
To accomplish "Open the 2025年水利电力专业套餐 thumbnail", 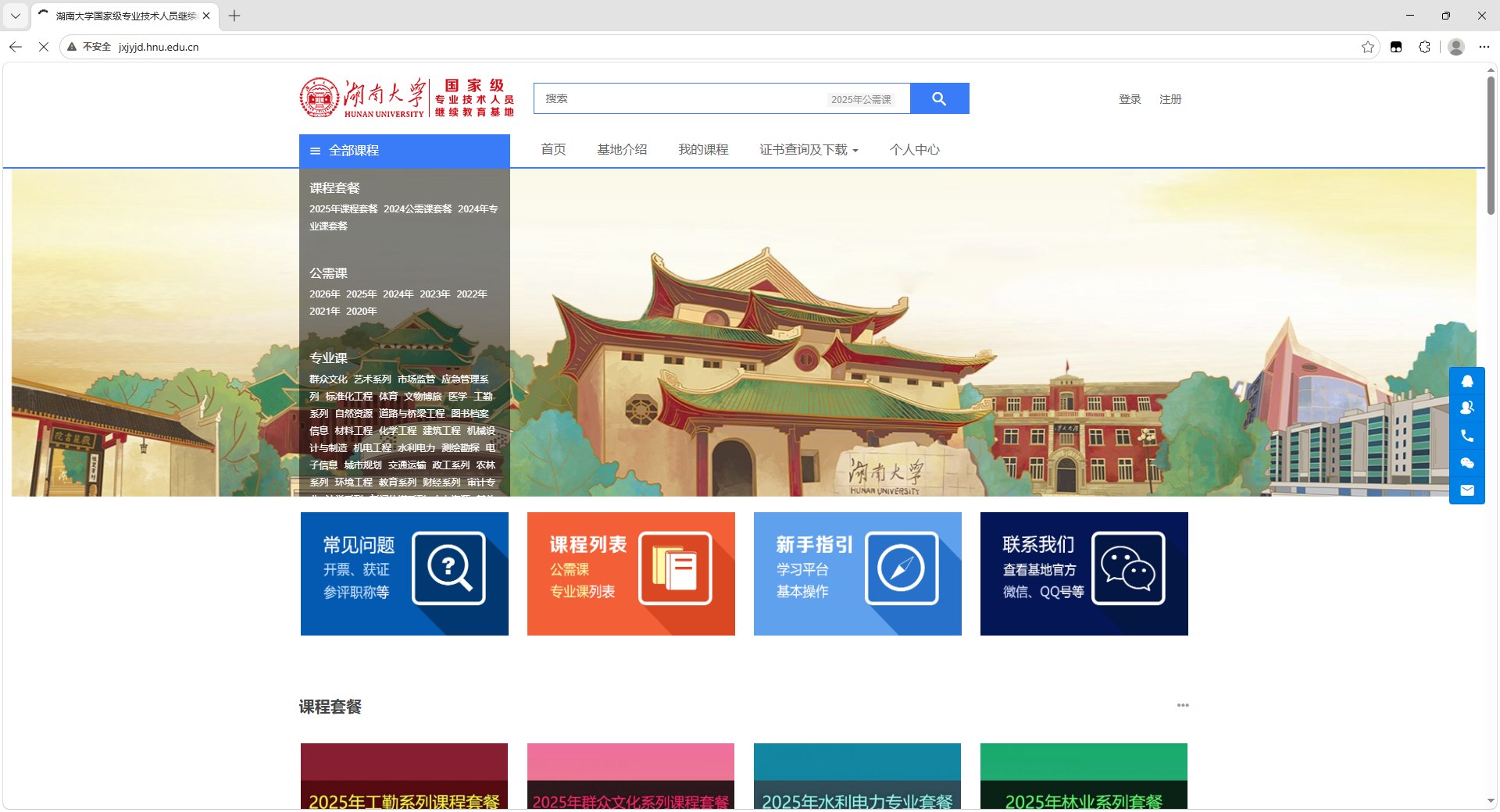I will coord(858,776).
